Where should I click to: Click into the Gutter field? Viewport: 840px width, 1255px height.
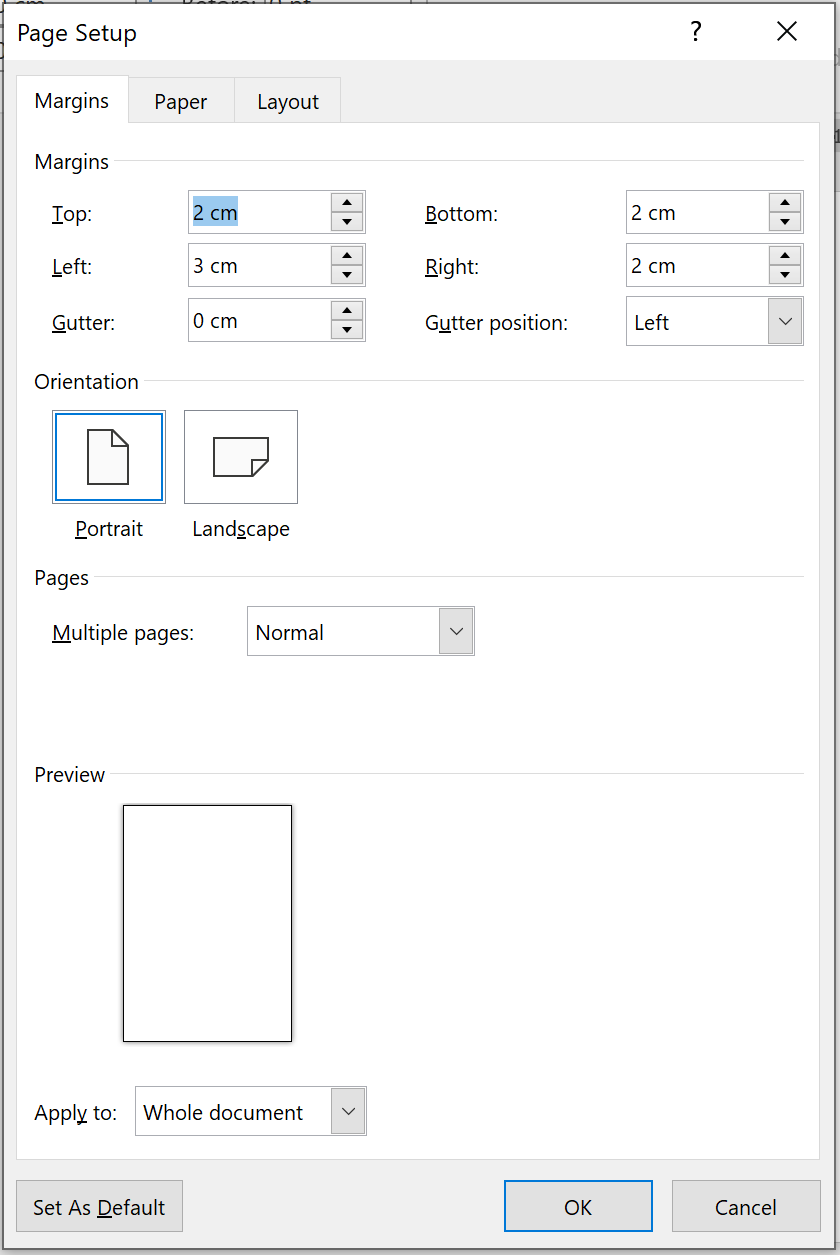point(260,320)
